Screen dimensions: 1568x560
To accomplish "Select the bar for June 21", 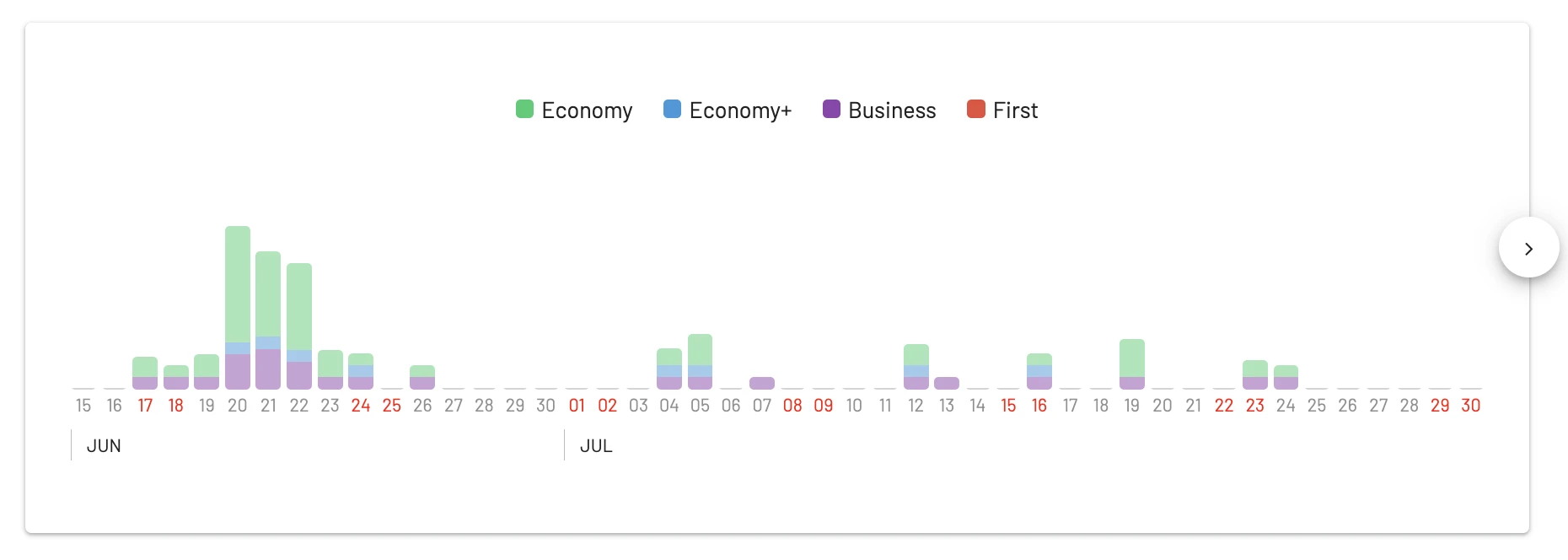I will (x=268, y=320).
